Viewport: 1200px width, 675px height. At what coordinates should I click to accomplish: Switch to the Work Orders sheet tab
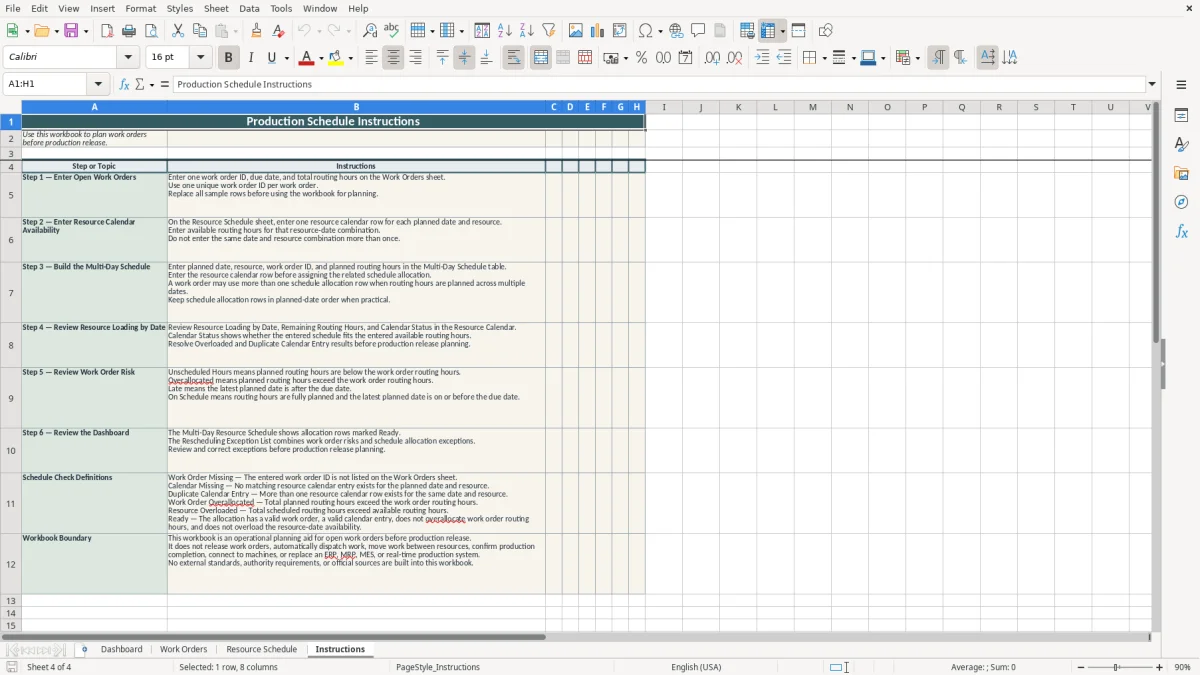pos(184,649)
